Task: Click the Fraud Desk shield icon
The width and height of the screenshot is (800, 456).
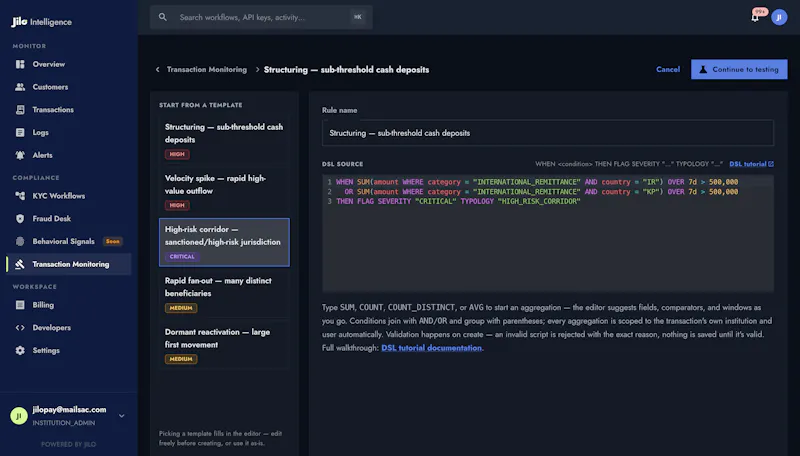Action: pos(20,218)
